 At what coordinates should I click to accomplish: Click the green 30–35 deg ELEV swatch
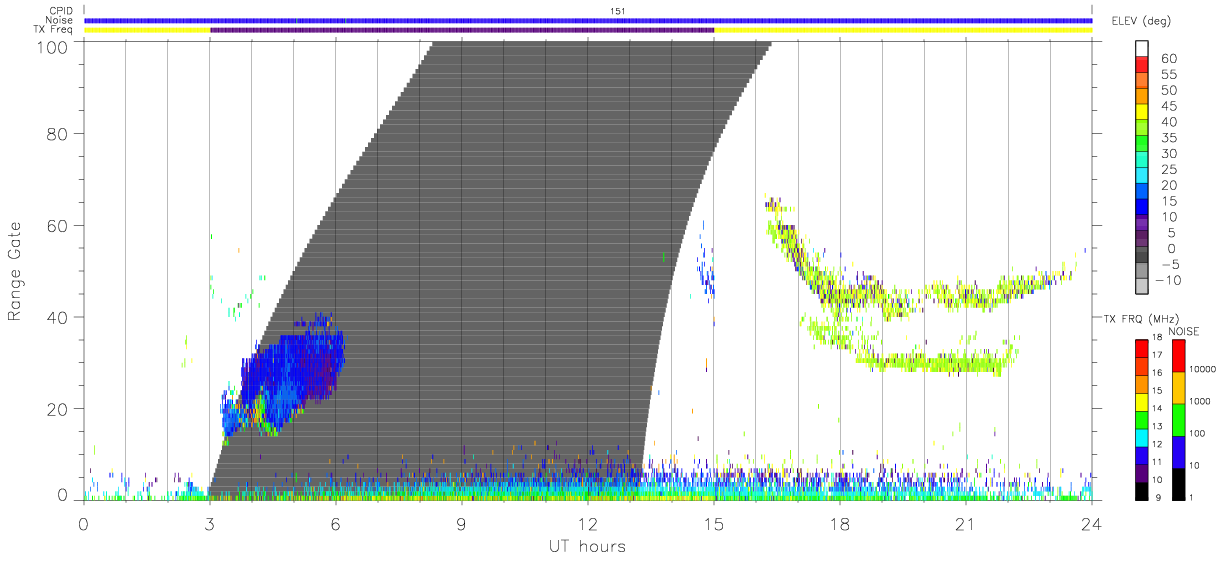tap(1143, 145)
